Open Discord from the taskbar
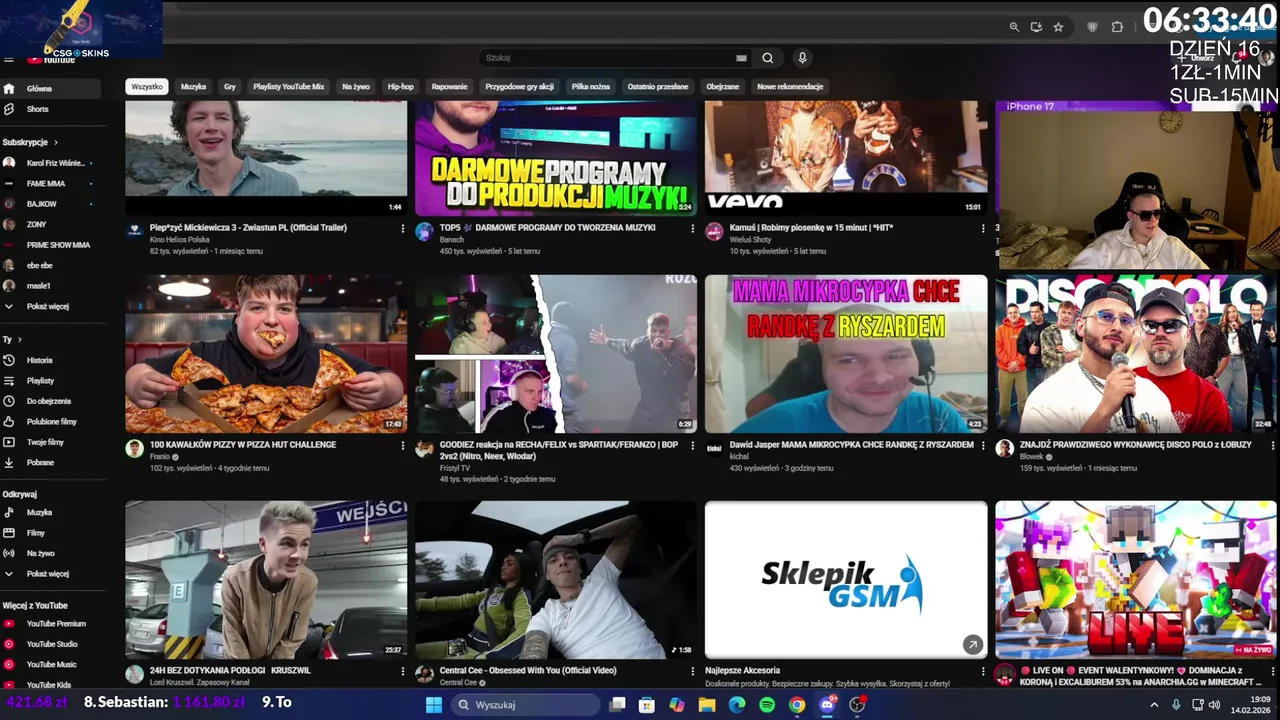1280x720 pixels. pos(827,705)
